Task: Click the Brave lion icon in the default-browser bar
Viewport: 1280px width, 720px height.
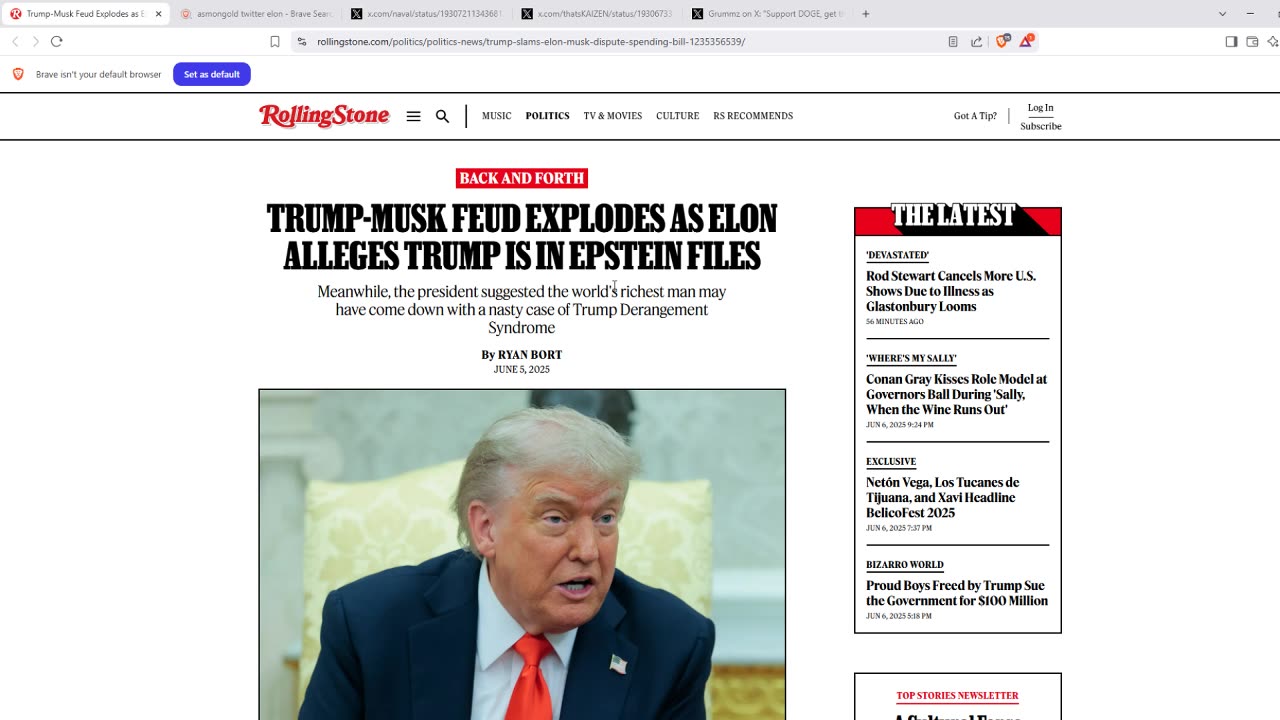Action: 18,74
